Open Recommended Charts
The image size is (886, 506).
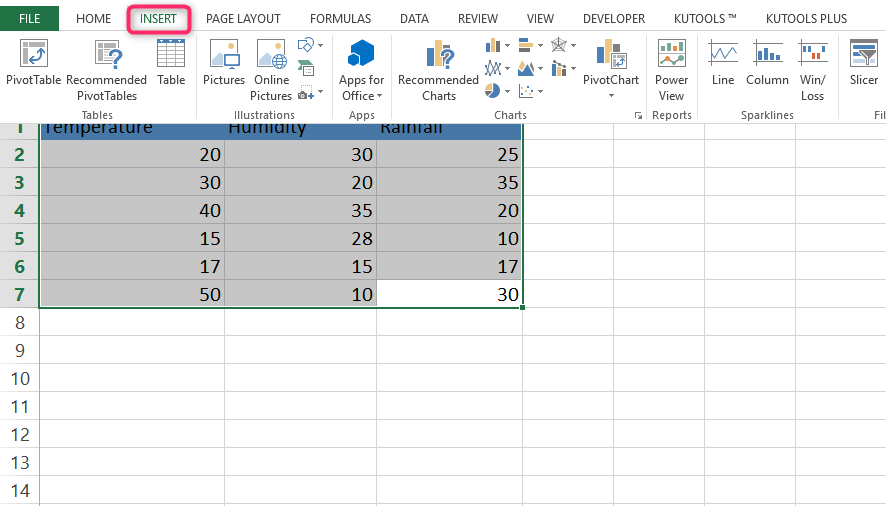[x=438, y=70]
